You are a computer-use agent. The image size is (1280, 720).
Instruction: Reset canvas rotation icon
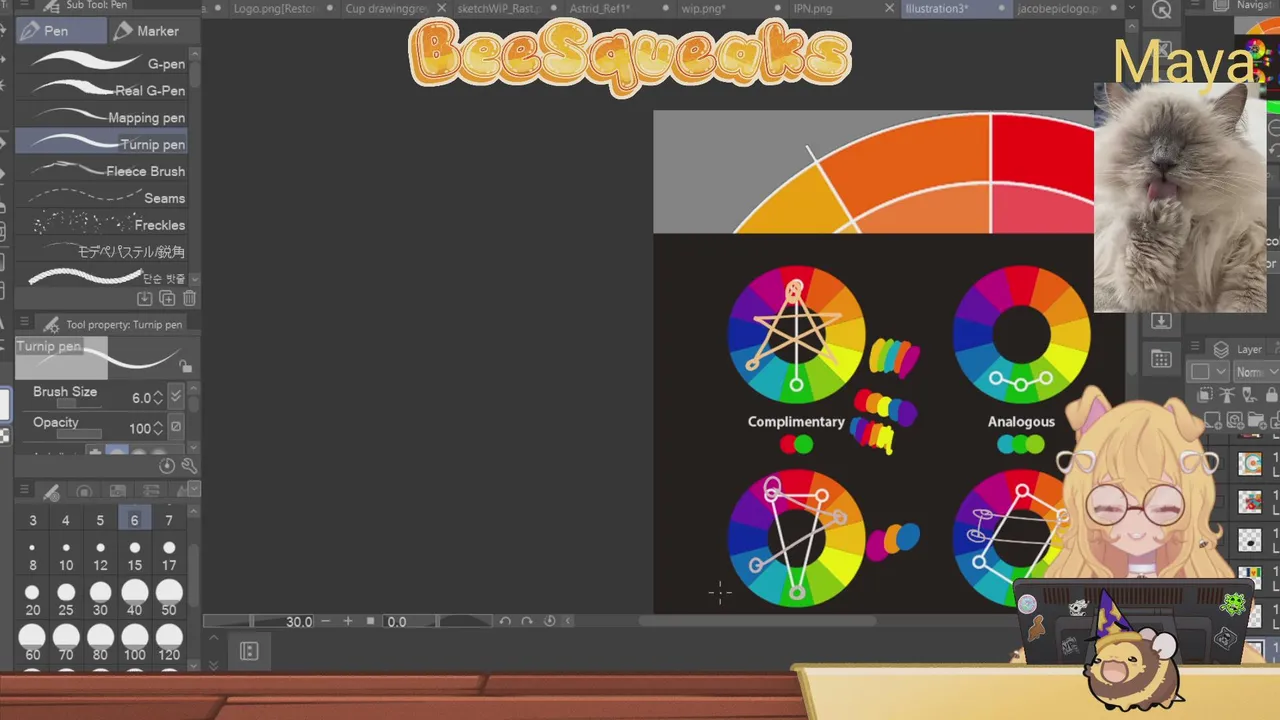coord(549,621)
